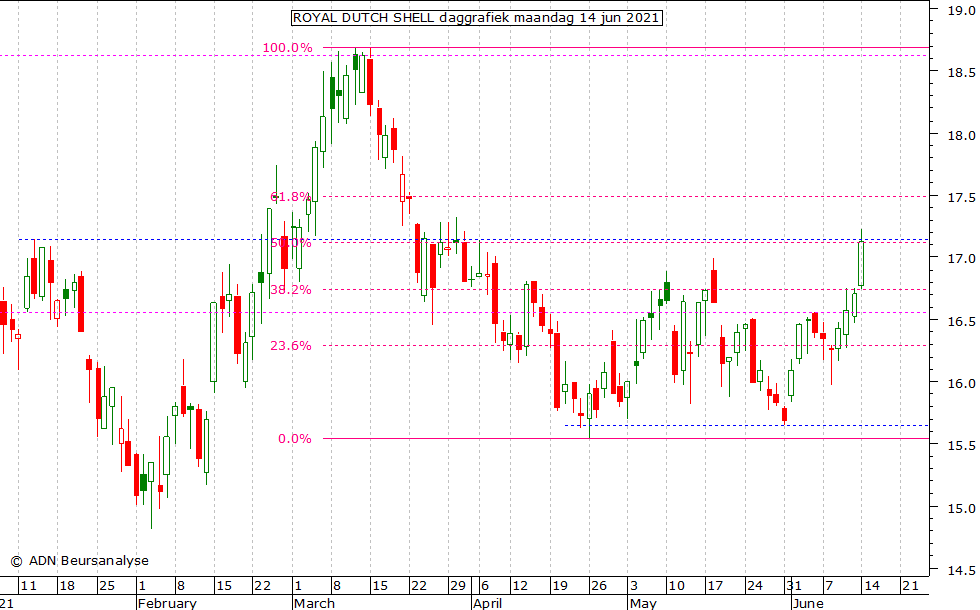
Task: Click the 16.0 price axis label
Action: pyautogui.click(x=961, y=383)
